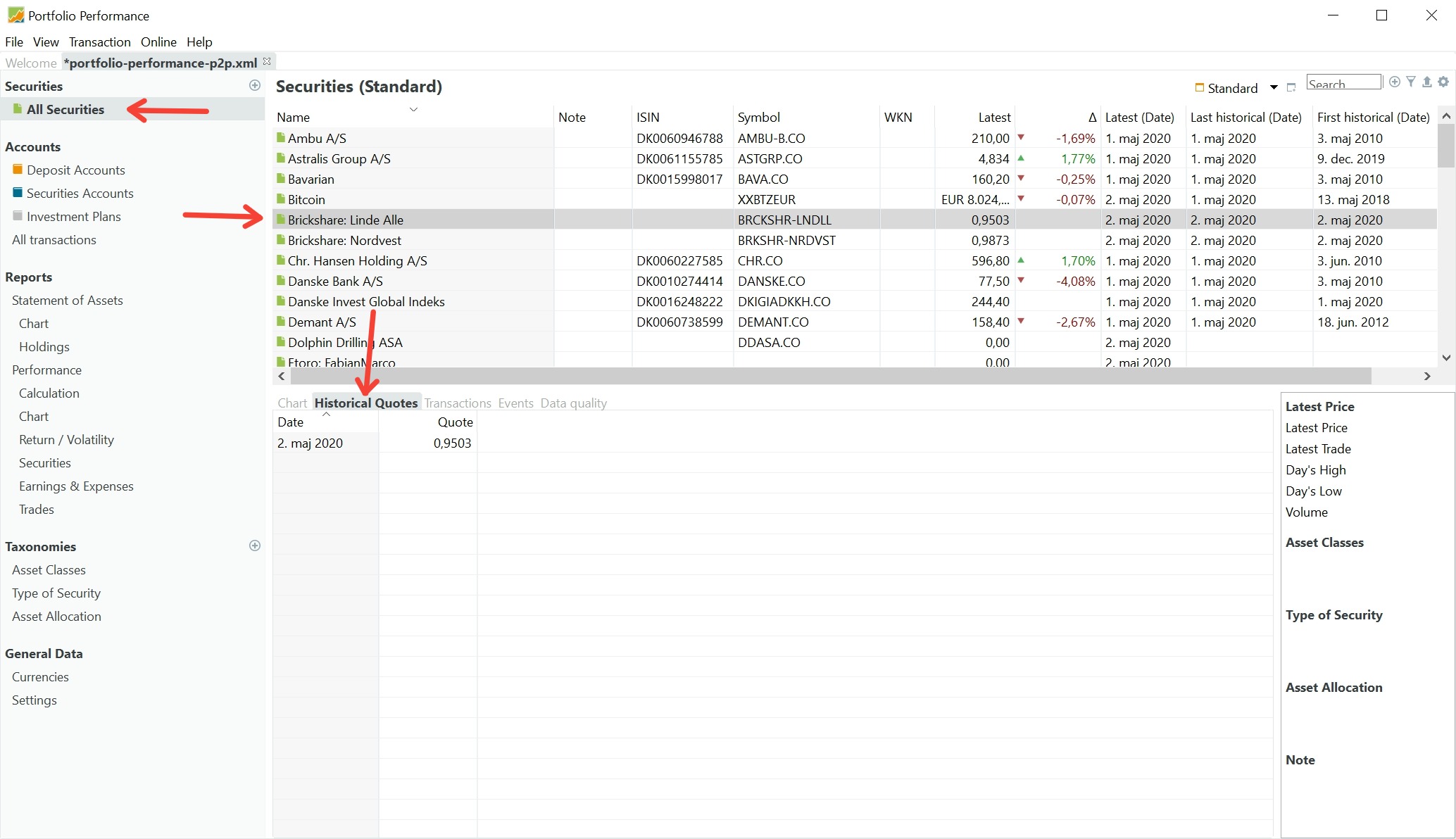
Task: Open Asset Classes taxonomy
Action: coord(49,569)
